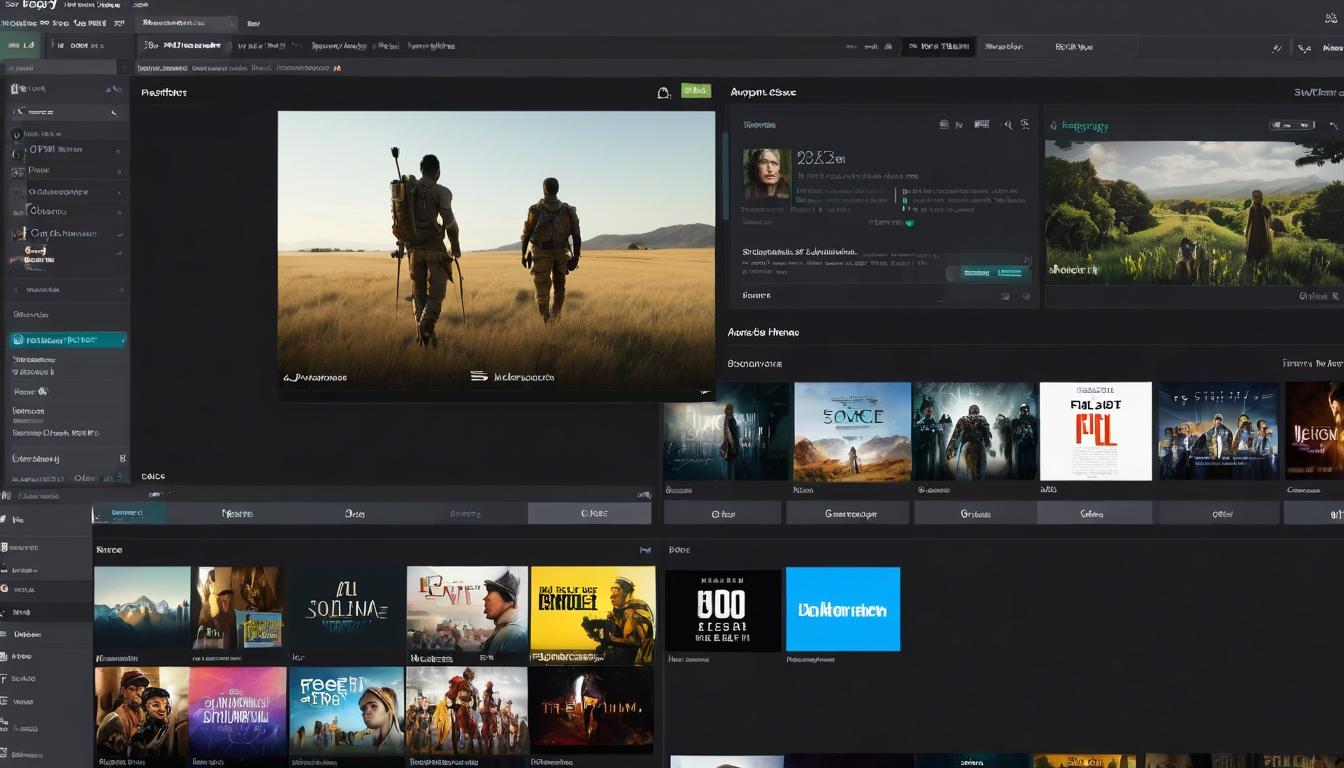Screen dimensions: 1344x768
Task: Click the light gray last tab above the grid
Action: (x=590, y=513)
